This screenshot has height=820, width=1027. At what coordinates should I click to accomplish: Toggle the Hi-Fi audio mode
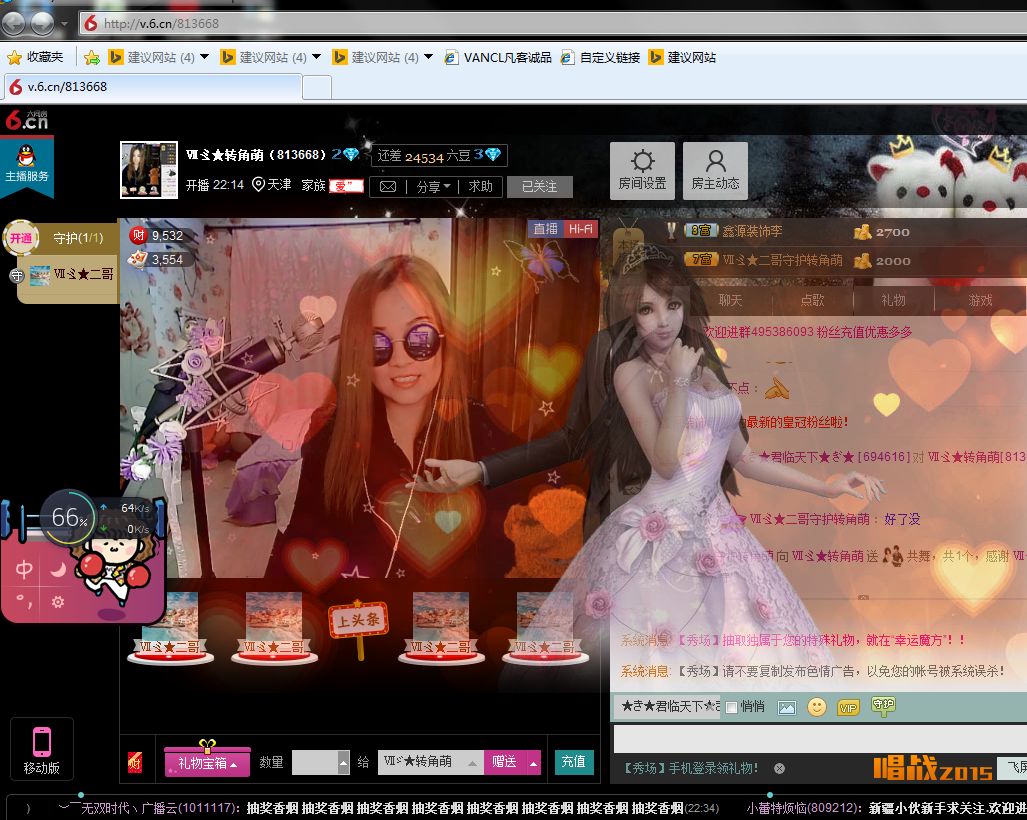tap(580, 229)
